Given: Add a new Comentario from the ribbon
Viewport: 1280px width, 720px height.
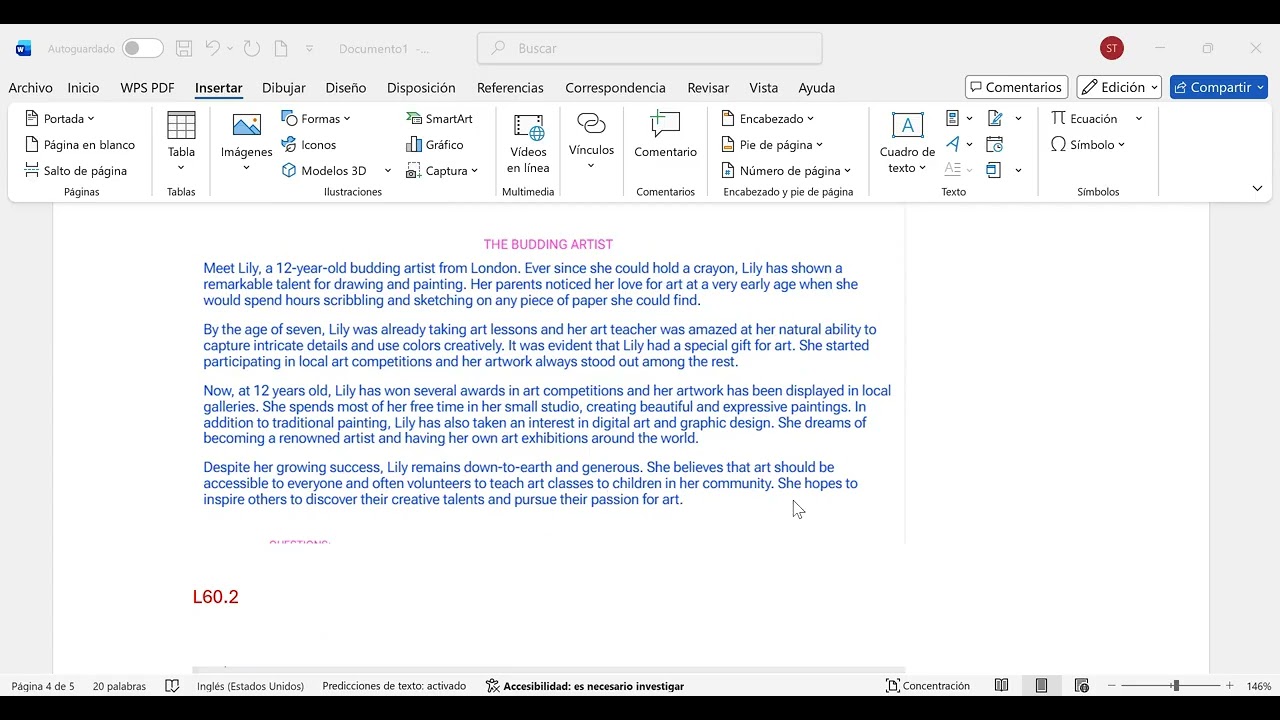Looking at the screenshot, I should click(665, 137).
